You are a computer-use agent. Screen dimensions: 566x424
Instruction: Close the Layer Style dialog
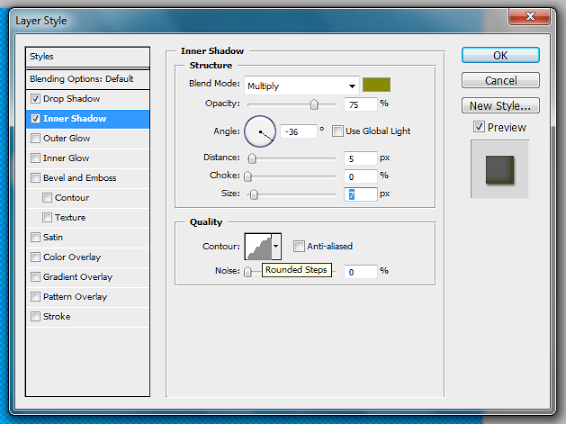tap(530, 17)
